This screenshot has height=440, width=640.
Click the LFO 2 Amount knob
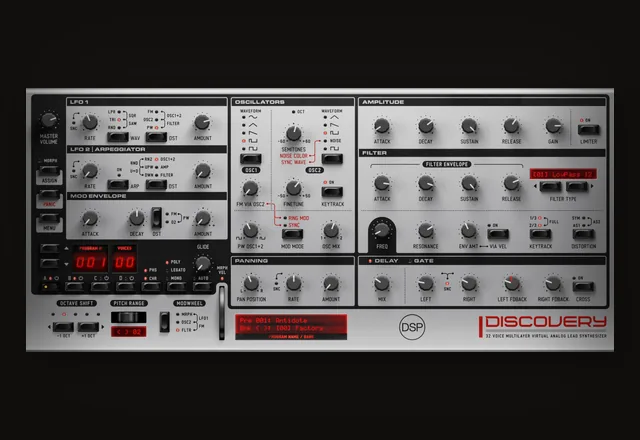pos(202,171)
